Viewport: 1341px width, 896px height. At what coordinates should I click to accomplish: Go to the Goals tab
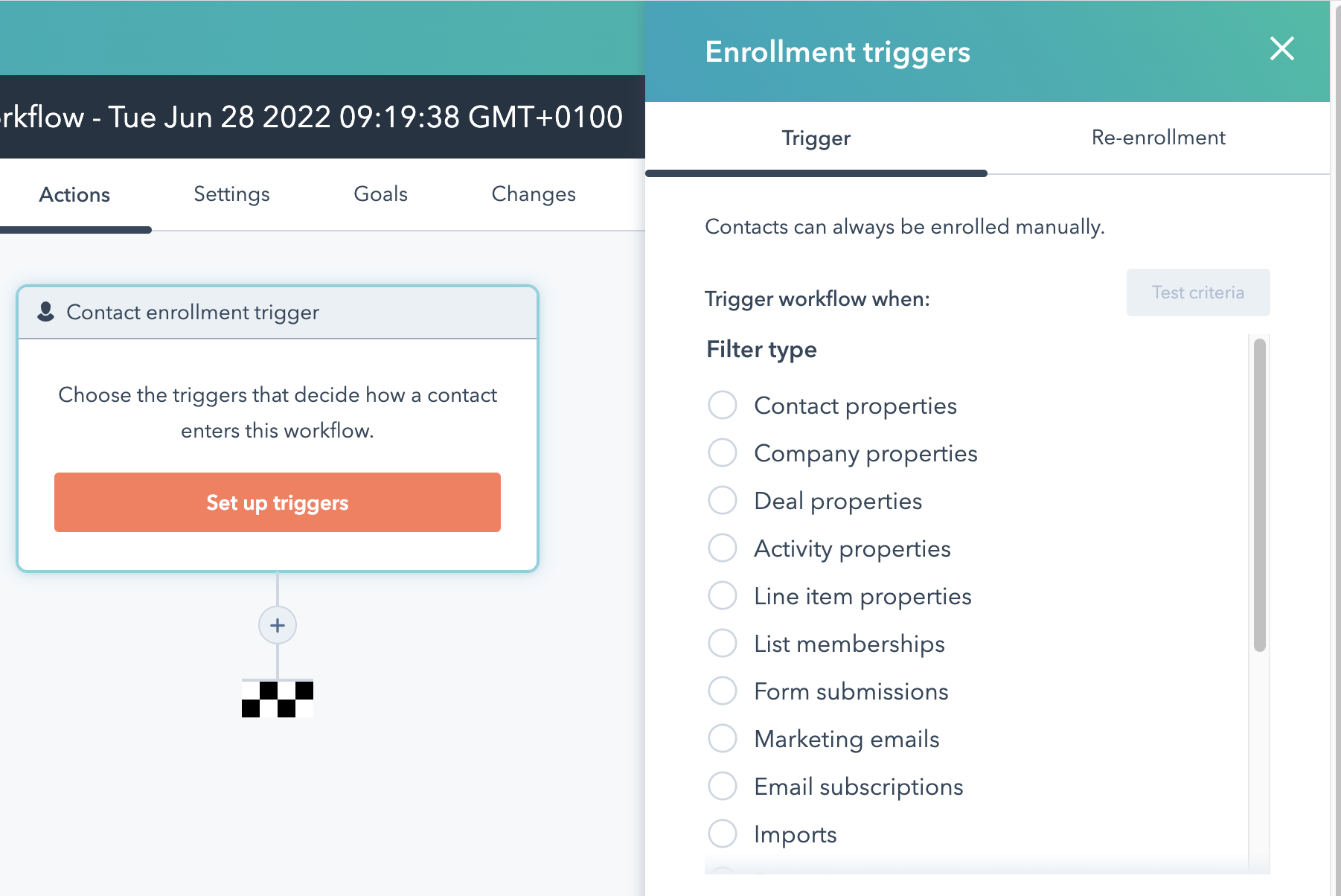coord(380,194)
